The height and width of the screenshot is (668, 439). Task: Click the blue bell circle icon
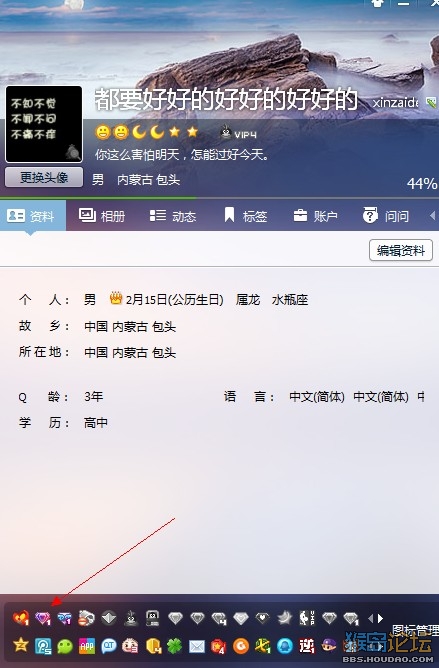tap(285, 646)
